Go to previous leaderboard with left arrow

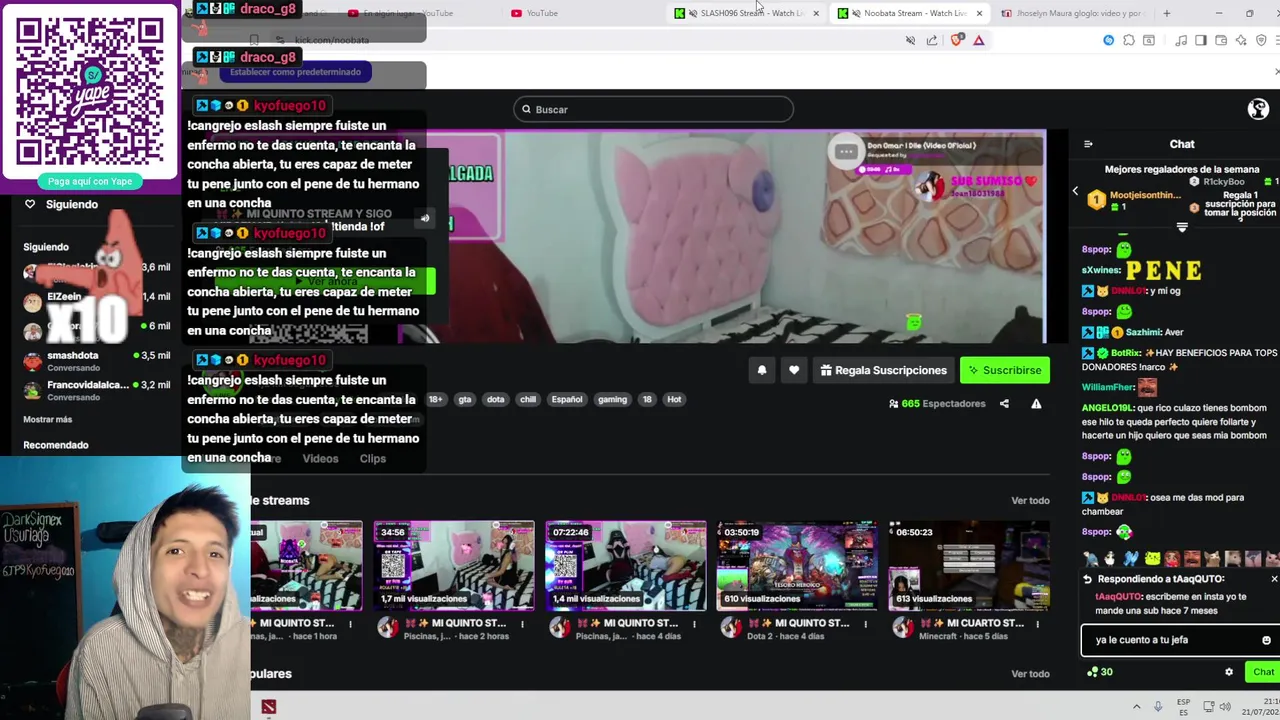click(1075, 191)
